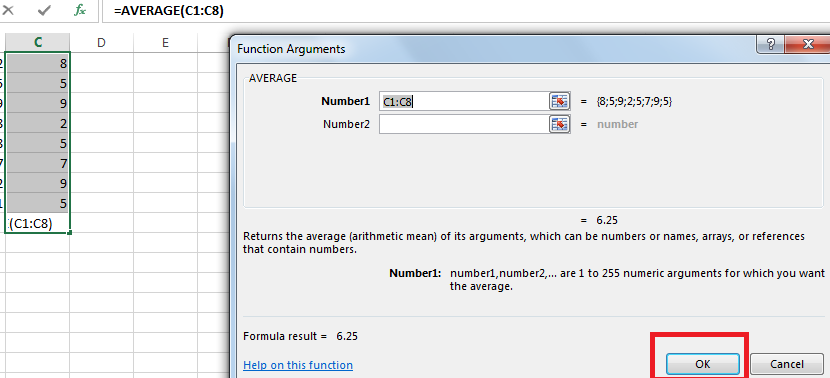Confirm formula with the checkmark Enter icon
830x378 pixels.
pyautogui.click(x=44, y=11)
